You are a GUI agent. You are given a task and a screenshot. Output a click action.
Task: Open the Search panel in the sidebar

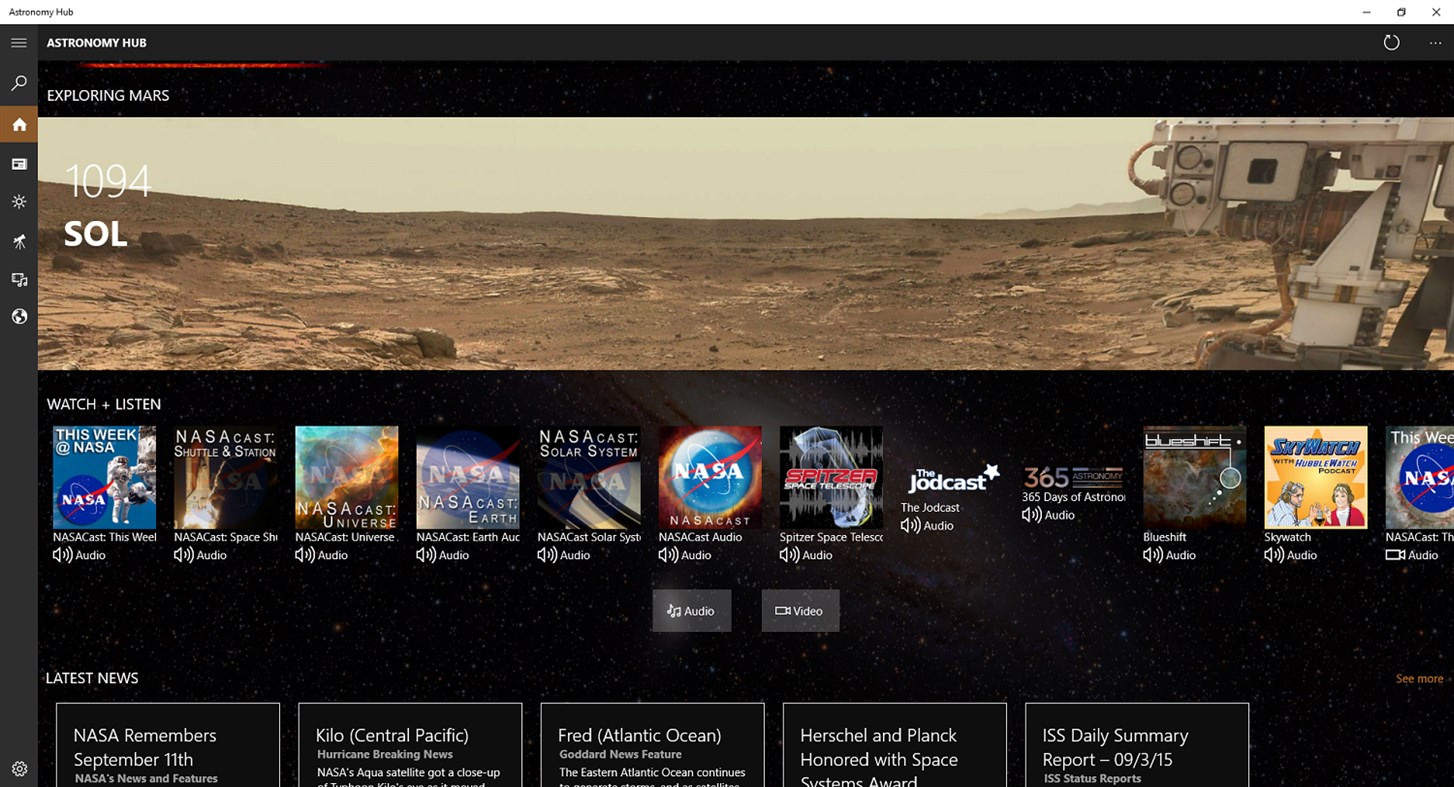tap(18, 83)
